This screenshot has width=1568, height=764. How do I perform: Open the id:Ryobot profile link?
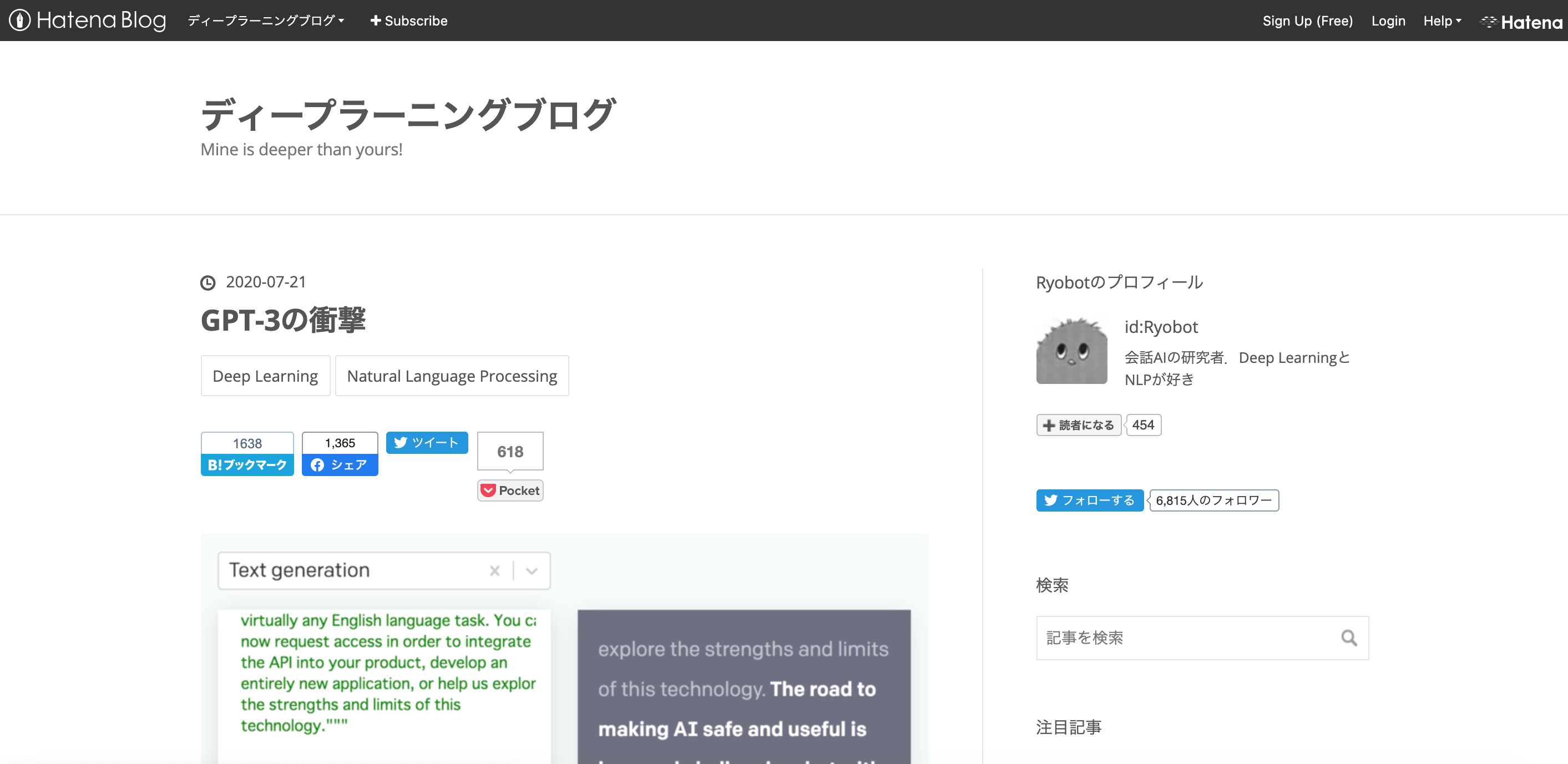1161,327
